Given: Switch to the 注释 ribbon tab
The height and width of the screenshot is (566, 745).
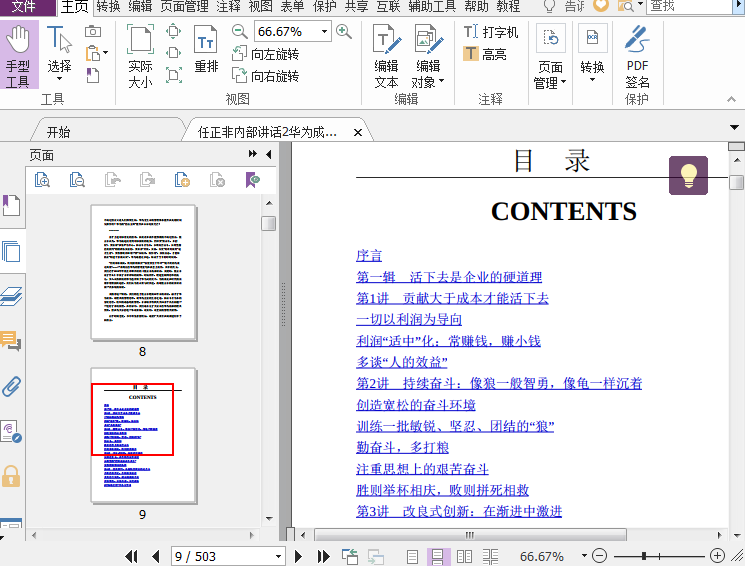Looking at the screenshot, I should click(x=228, y=6).
